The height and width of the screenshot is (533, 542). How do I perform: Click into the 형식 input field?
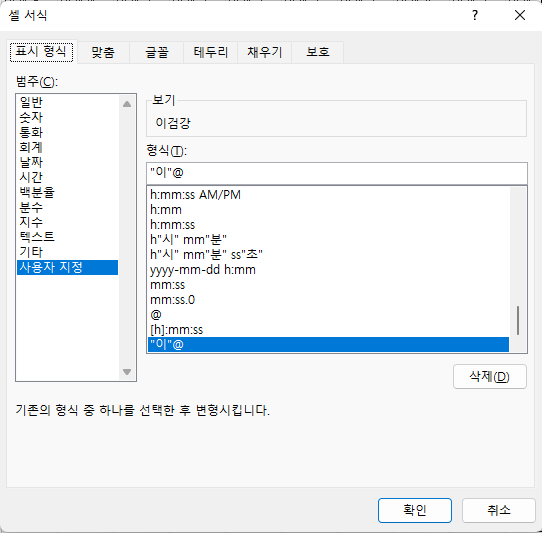(337, 173)
